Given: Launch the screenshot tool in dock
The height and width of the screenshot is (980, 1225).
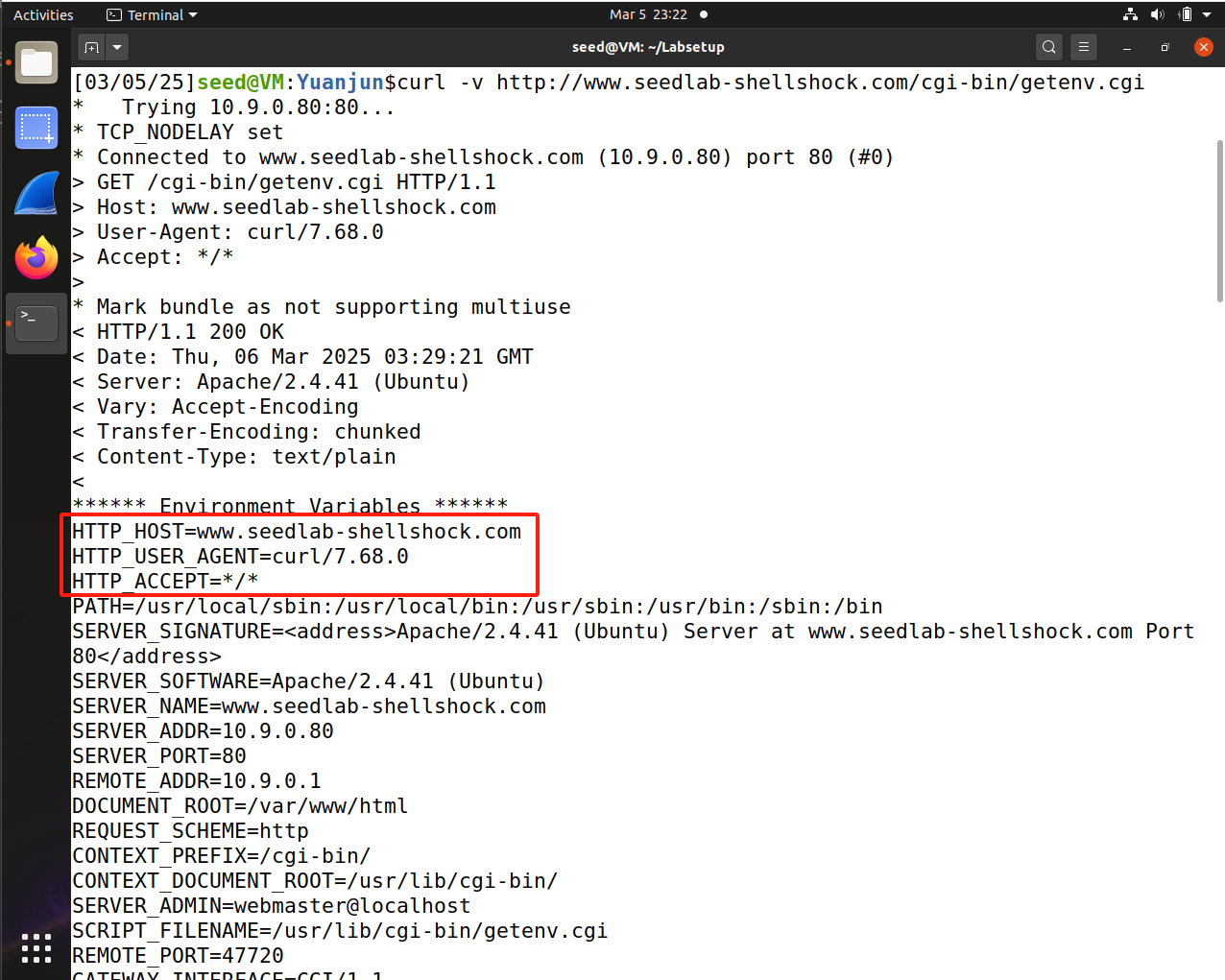Looking at the screenshot, I should tap(36, 128).
